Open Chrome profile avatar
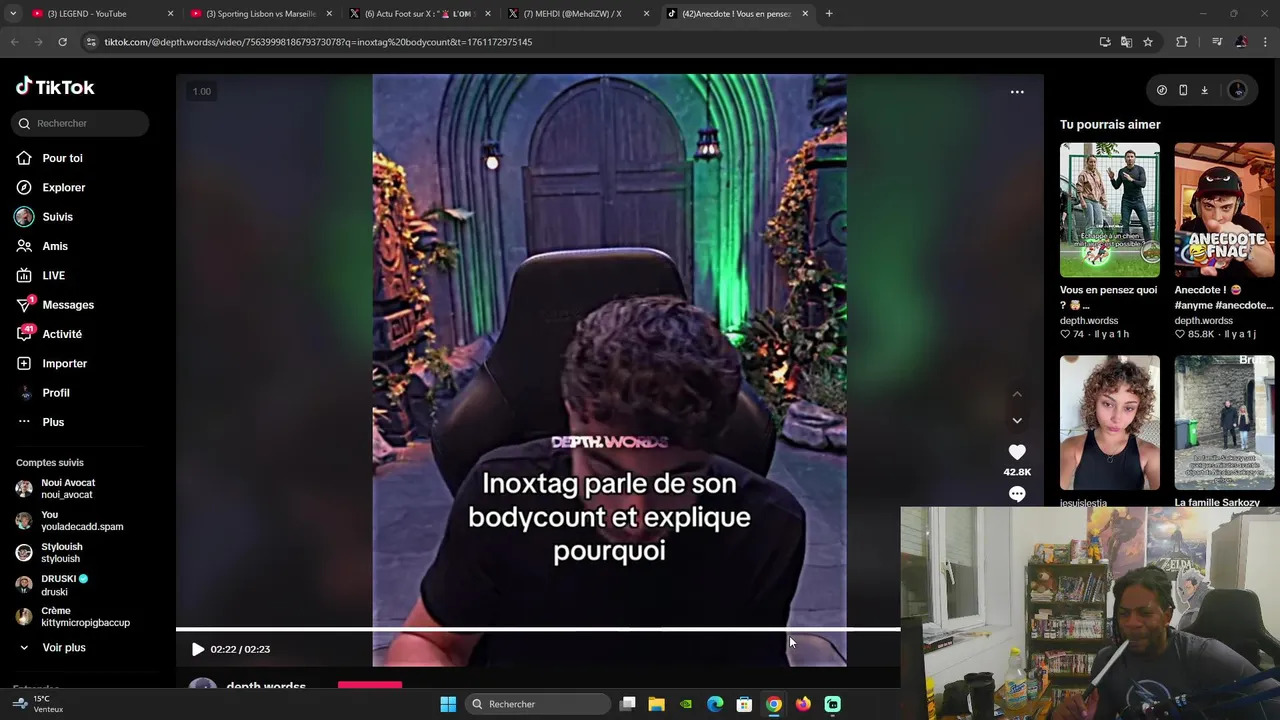This screenshot has height=720, width=1280. click(1241, 42)
